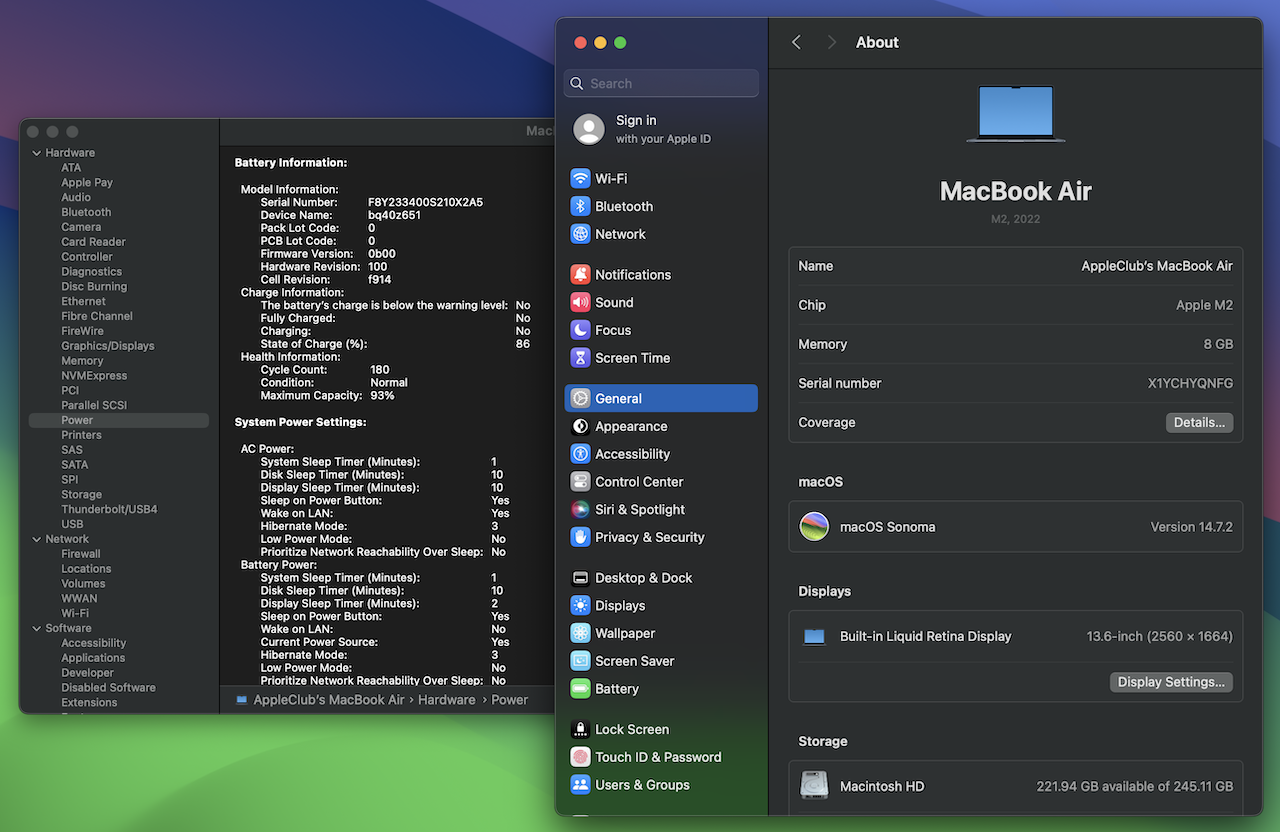This screenshot has height=832, width=1280.
Task: Open Wi-Fi settings icon in System Settings
Action: pyautogui.click(x=580, y=178)
